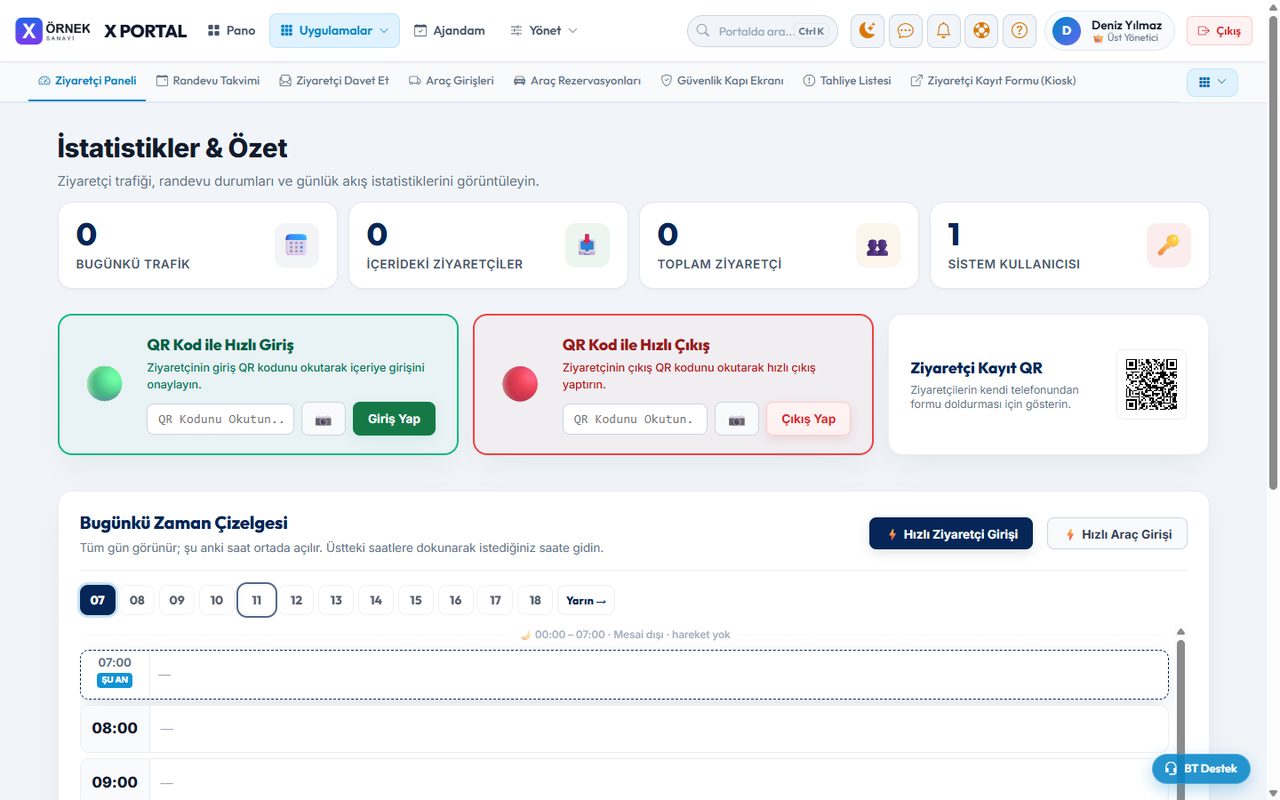1280x800 pixels.
Task: Switch to Randevu Takvimi tab
Action: pos(208,80)
